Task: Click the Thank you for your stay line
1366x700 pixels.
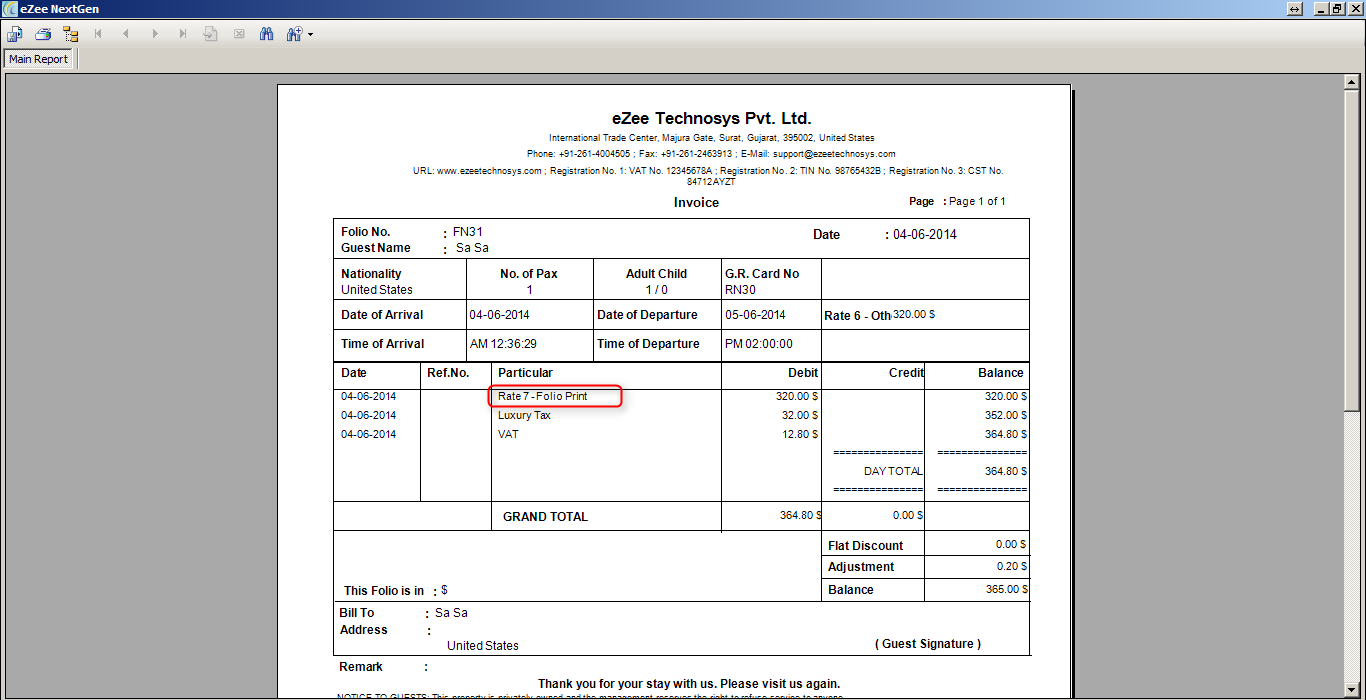Action: (x=689, y=684)
